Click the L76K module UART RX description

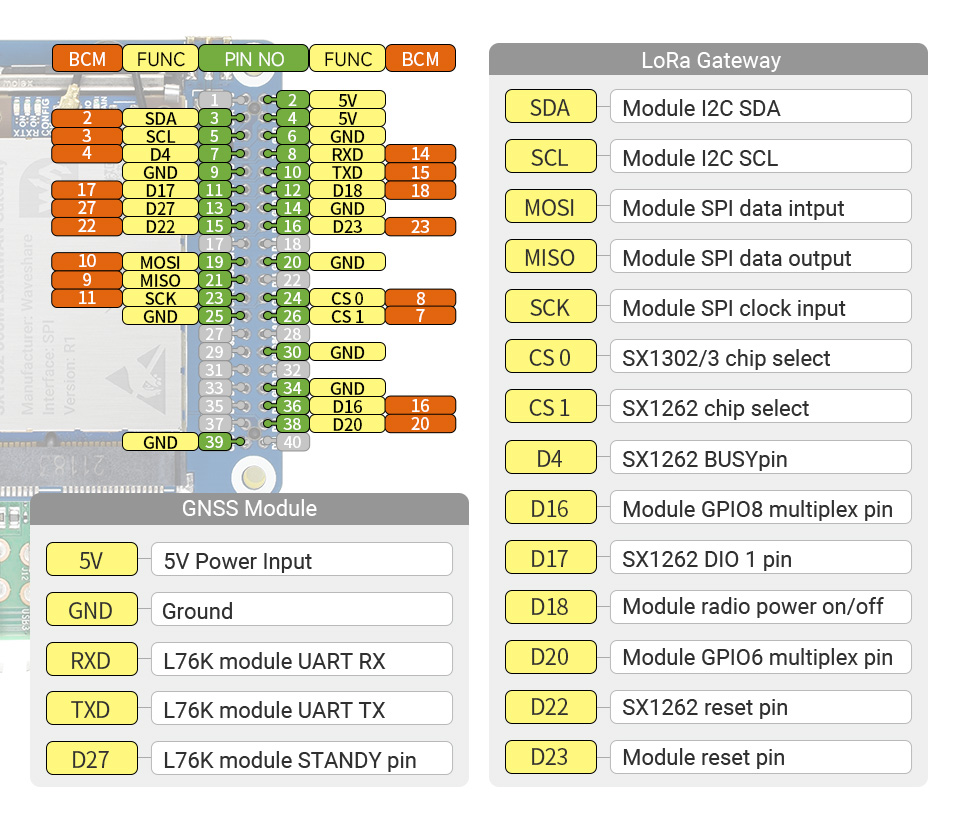[301, 660]
